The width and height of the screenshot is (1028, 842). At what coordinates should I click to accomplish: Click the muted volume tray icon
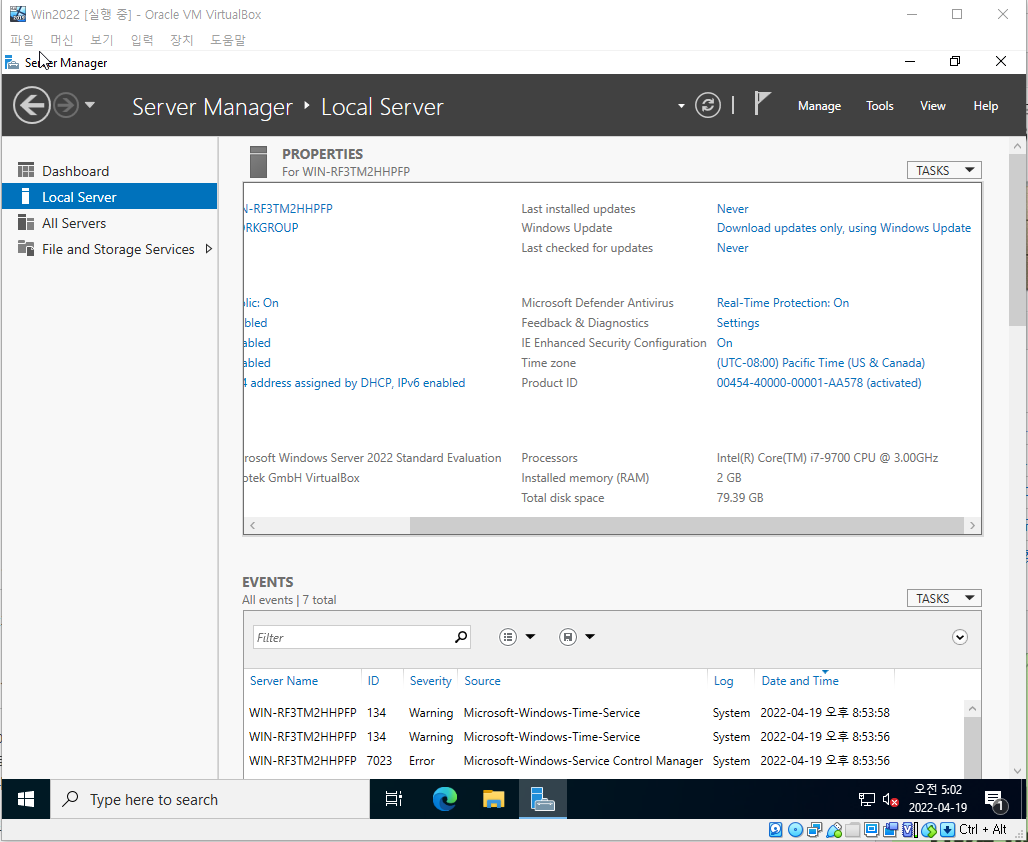coord(890,799)
